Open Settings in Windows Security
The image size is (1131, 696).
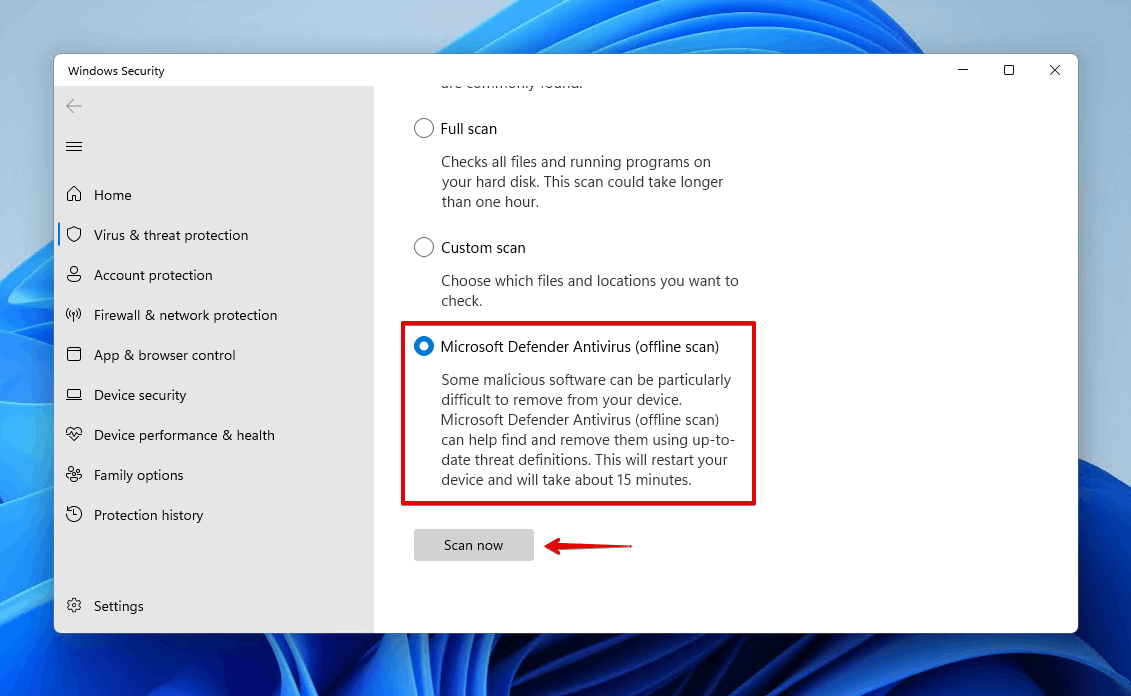coord(214,606)
